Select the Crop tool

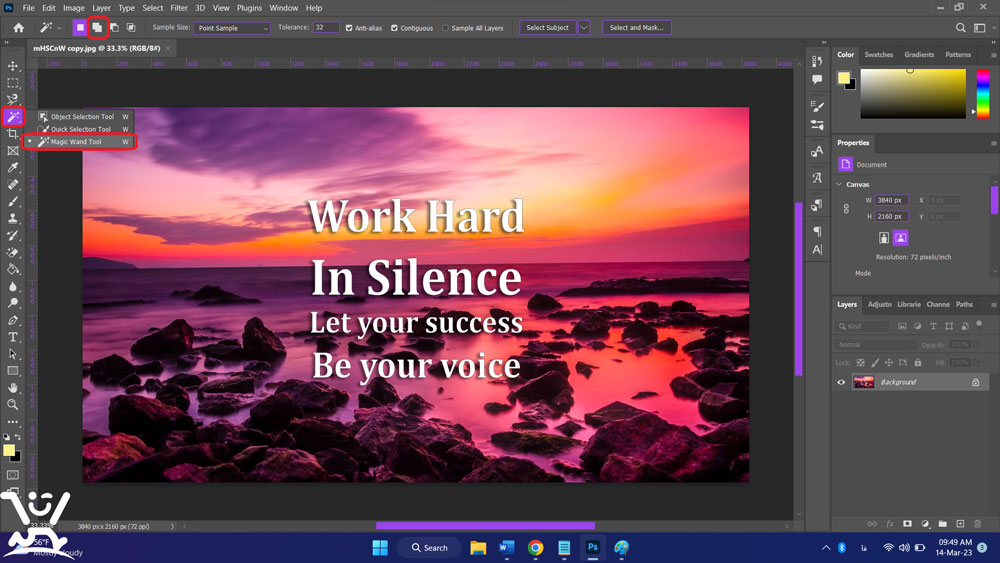pos(13,134)
